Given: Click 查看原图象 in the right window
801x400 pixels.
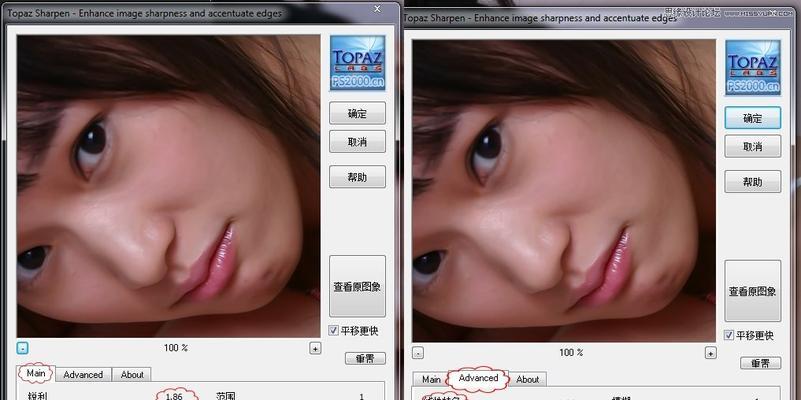Looking at the screenshot, I should point(753,291).
